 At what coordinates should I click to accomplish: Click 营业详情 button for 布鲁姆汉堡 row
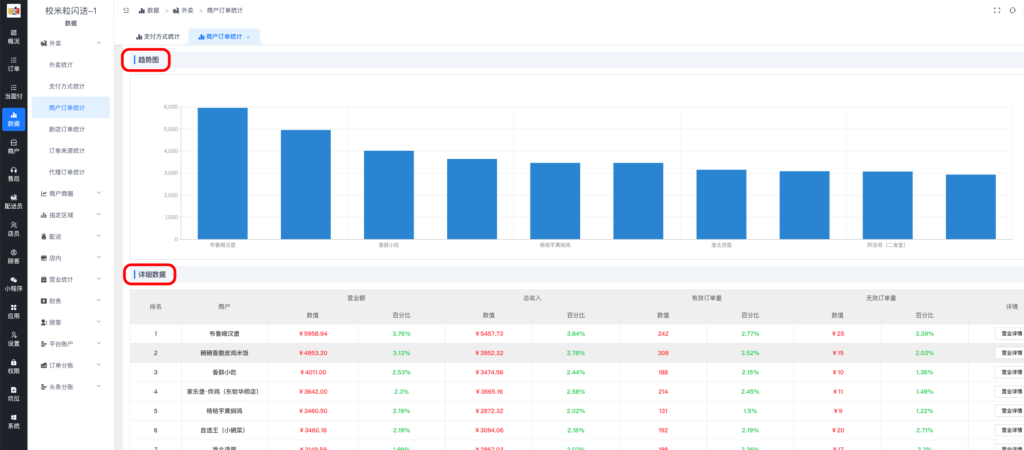1008,333
